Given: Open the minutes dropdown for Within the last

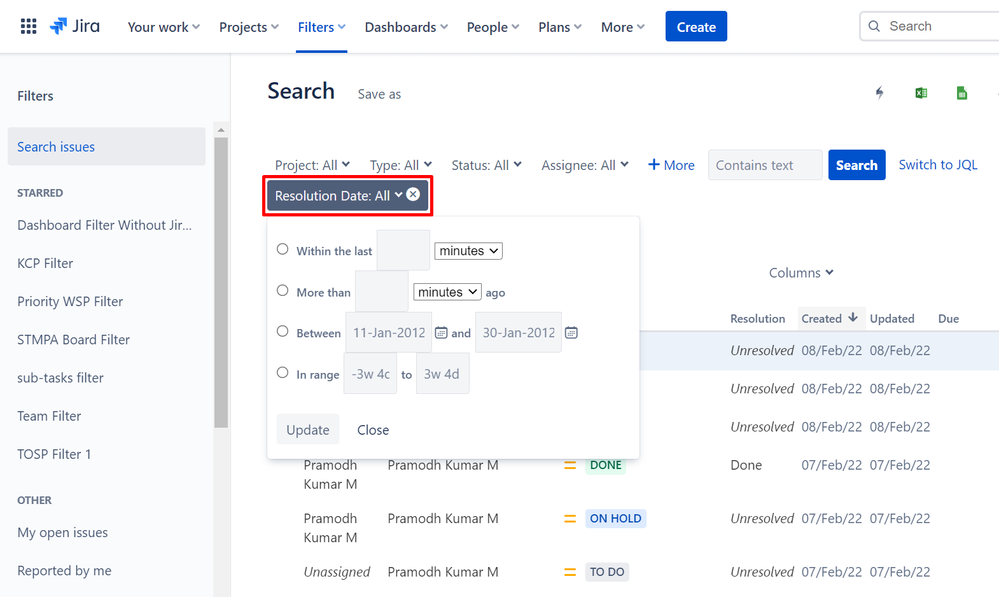Looking at the screenshot, I should pos(468,251).
